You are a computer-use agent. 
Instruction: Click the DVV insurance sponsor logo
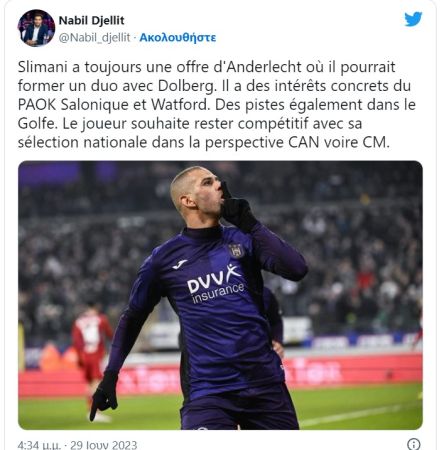[215, 284]
